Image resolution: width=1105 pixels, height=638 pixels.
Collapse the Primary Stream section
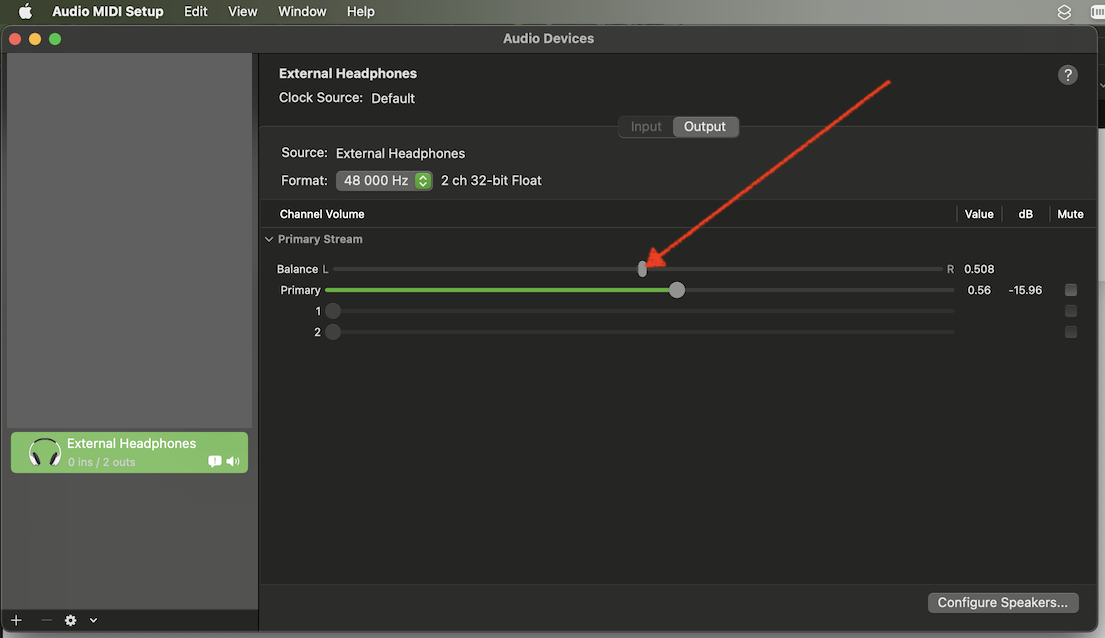click(268, 239)
